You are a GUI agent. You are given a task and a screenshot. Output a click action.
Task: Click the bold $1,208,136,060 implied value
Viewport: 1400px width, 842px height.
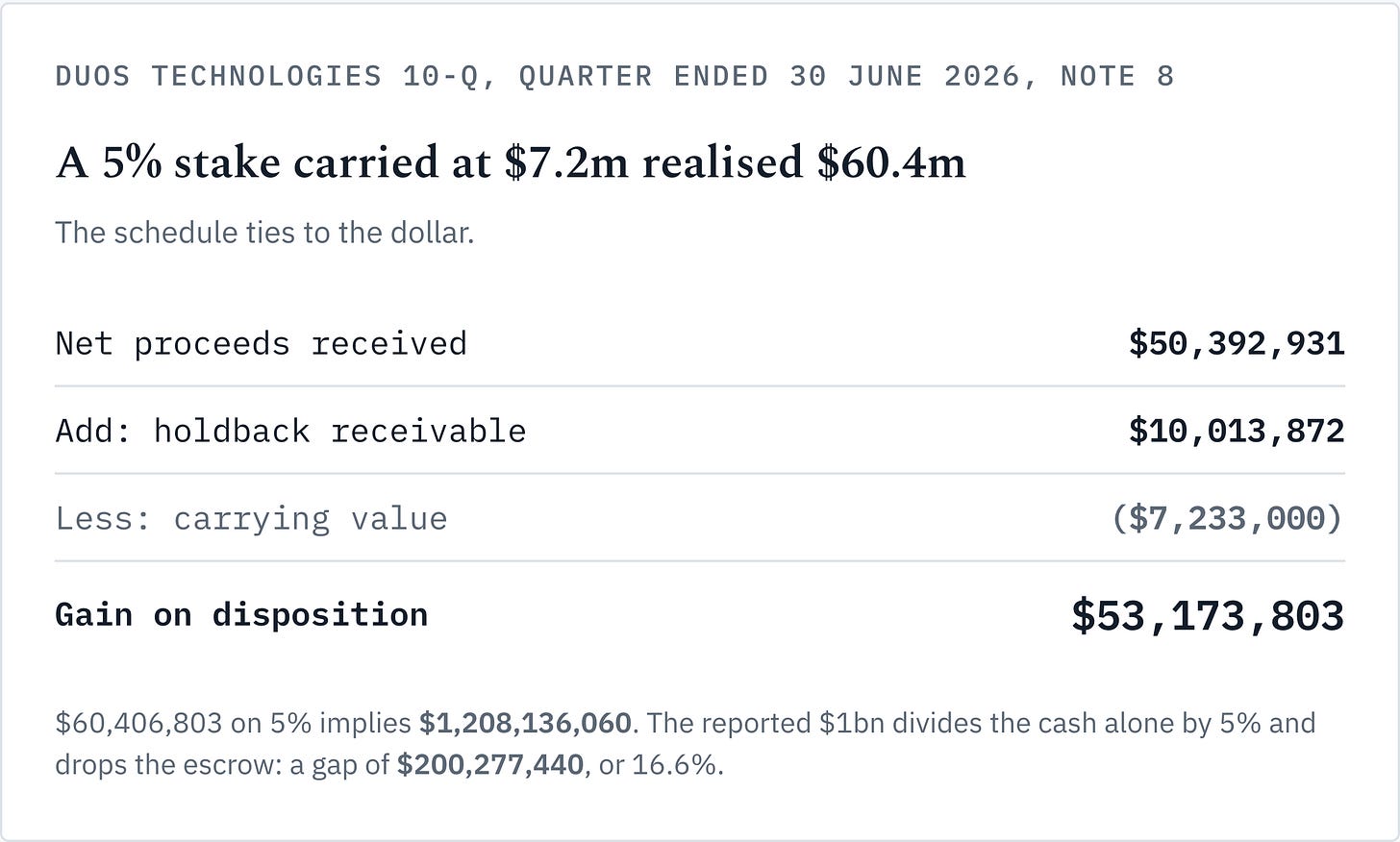point(526,723)
